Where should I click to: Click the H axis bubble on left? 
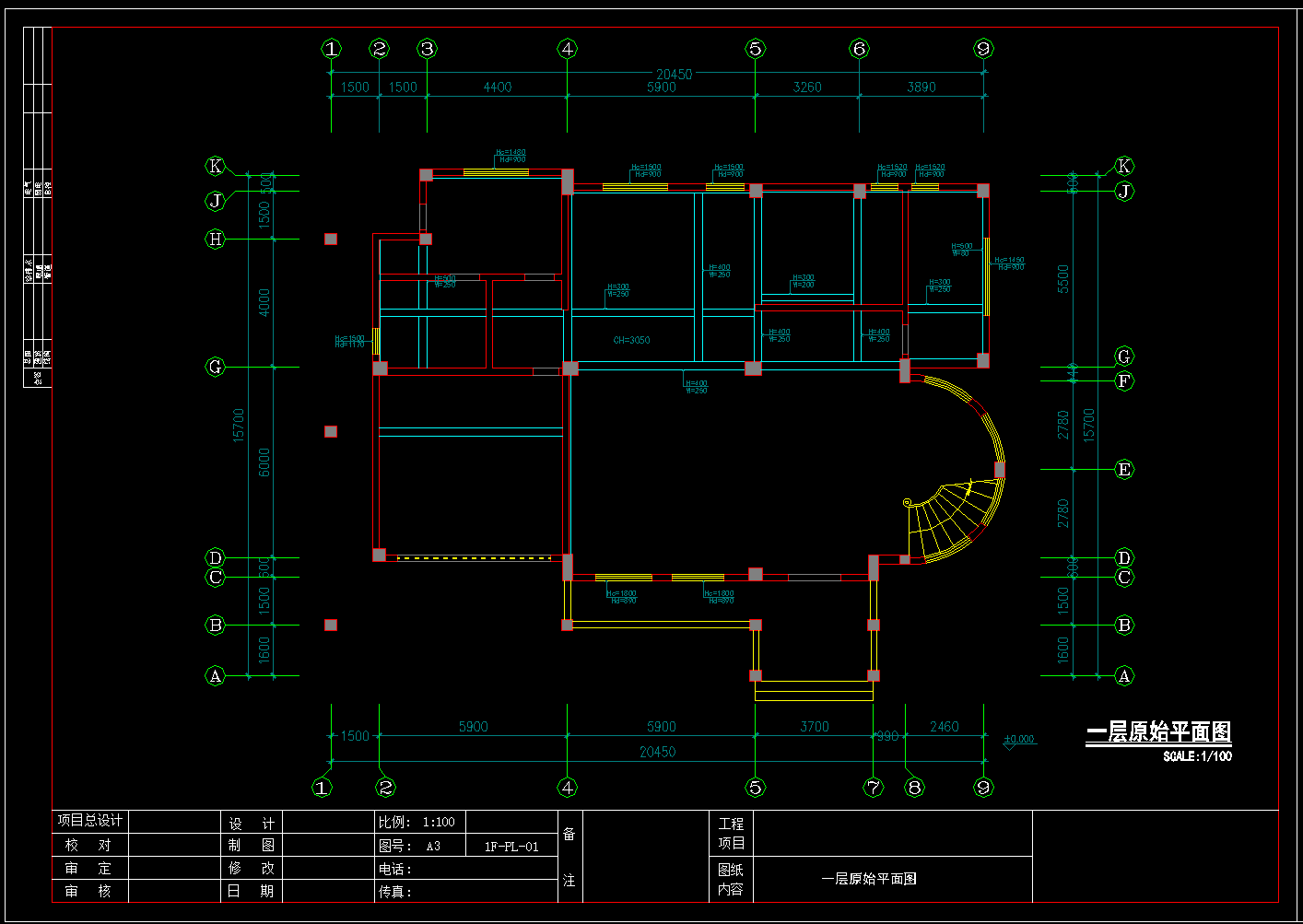pyautogui.click(x=216, y=239)
